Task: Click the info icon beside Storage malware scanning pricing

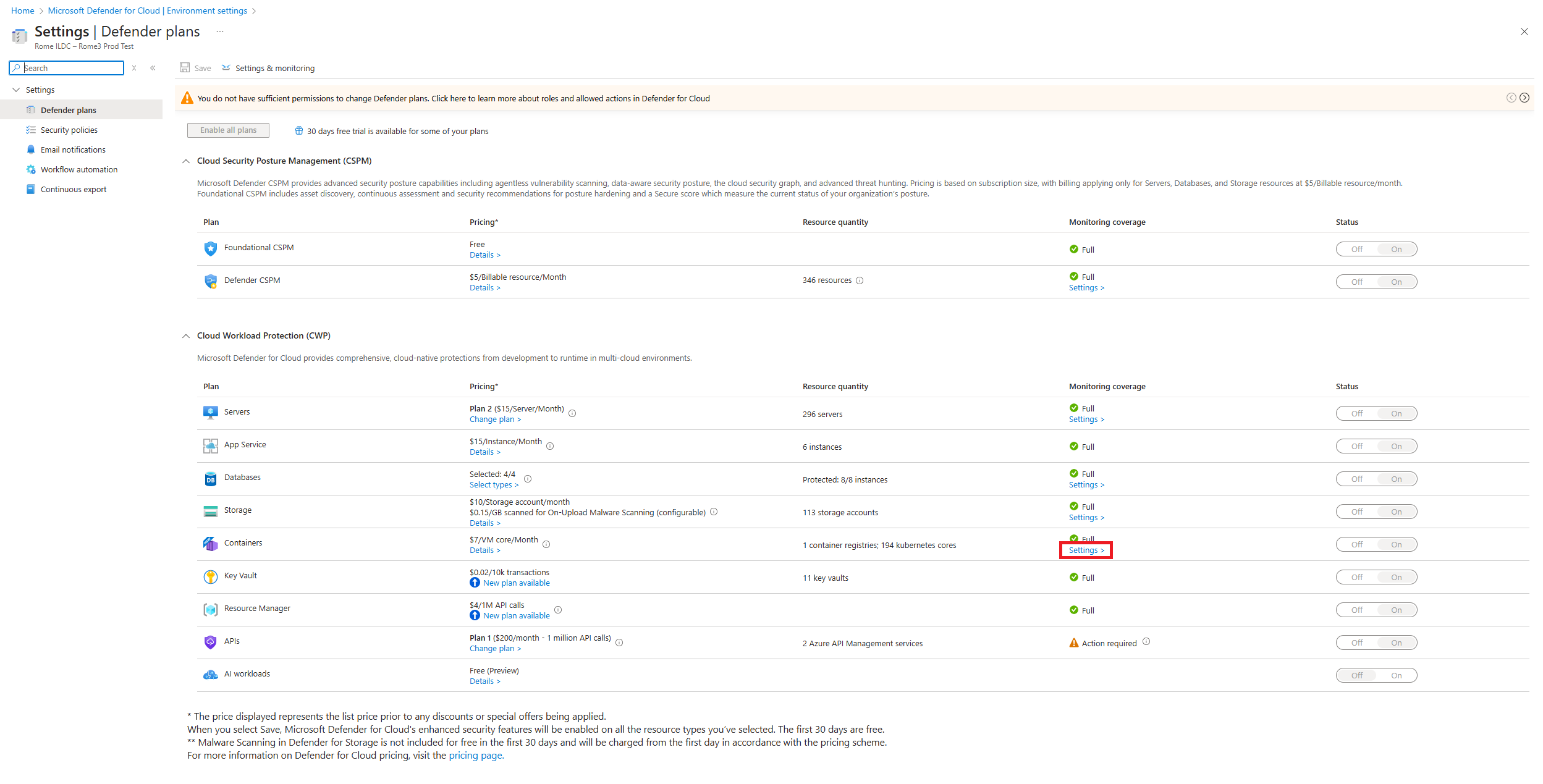Action: tap(714, 512)
